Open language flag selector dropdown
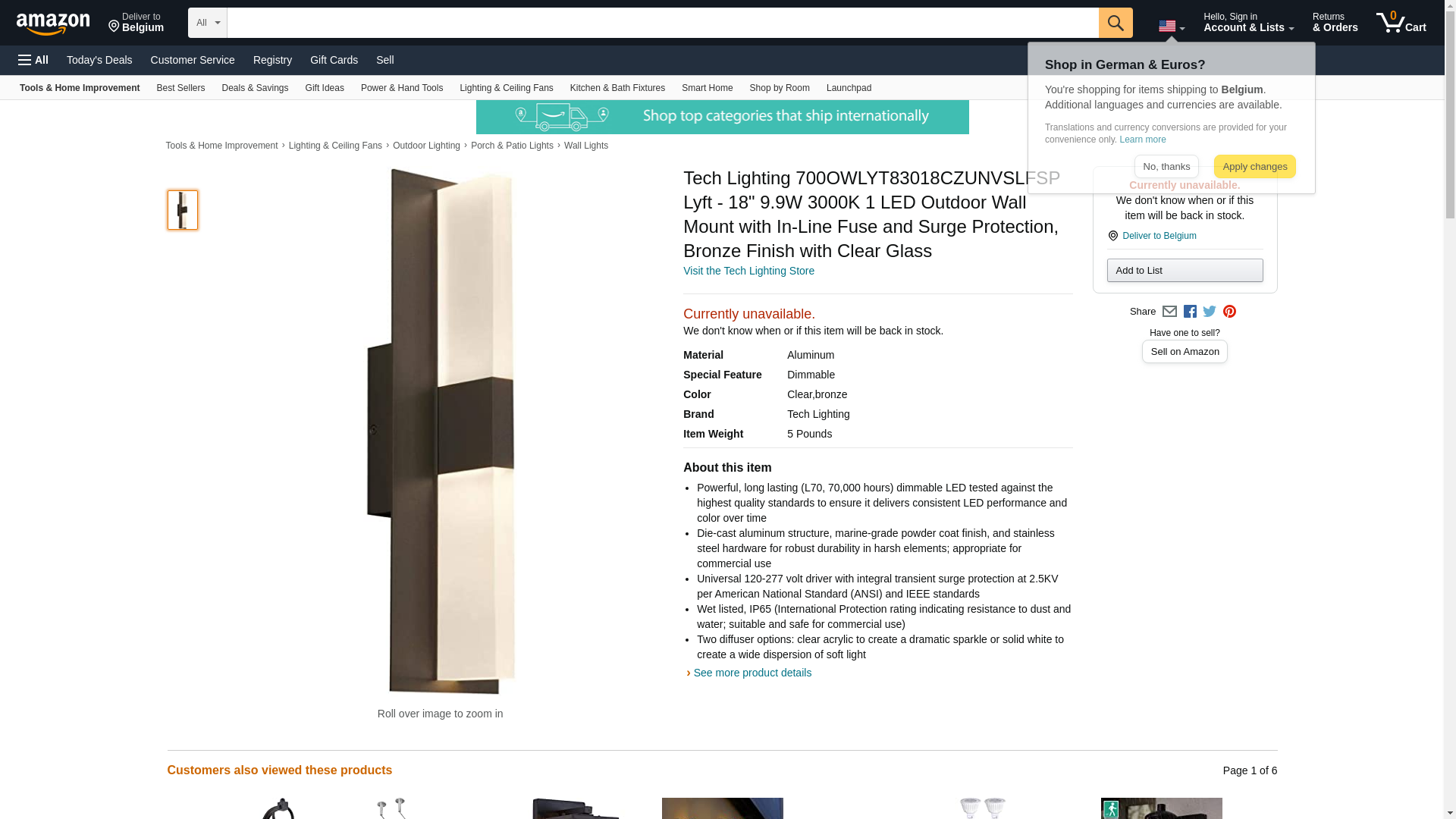Image resolution: width=1456 pixels, height=819 pixels. tap(1172, 26)
